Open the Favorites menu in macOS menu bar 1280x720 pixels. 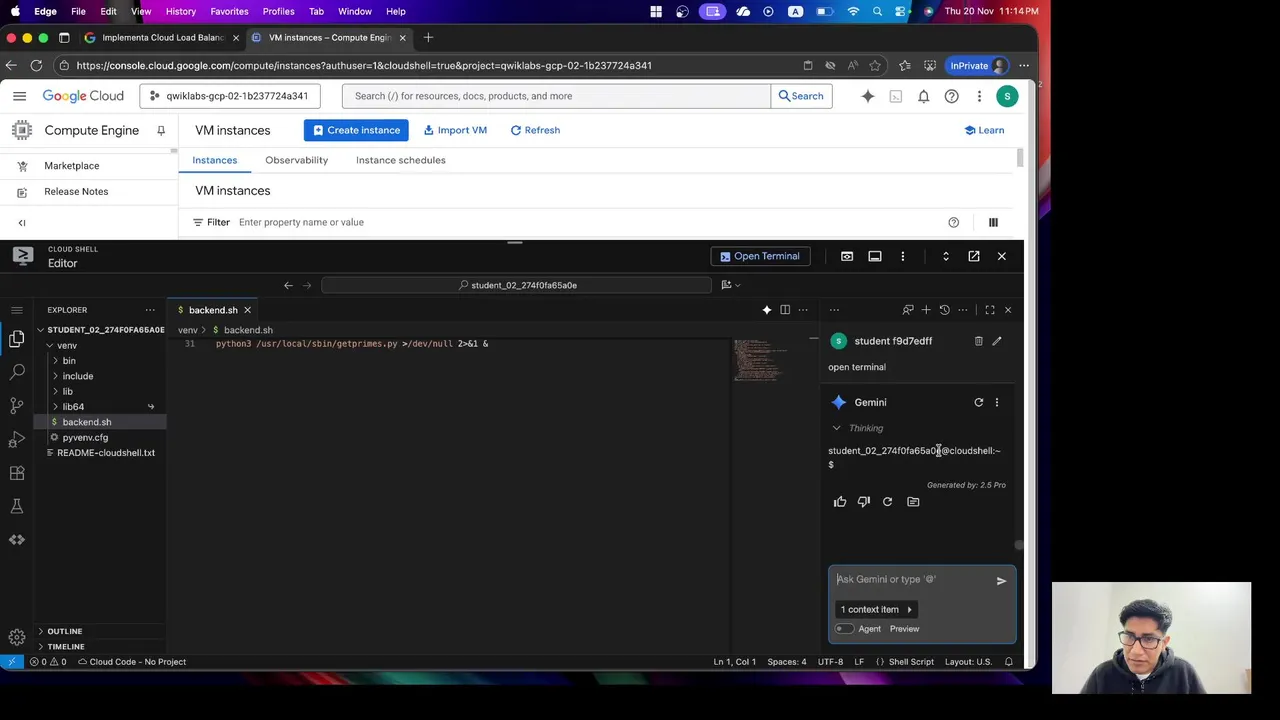tap(229, 11)
